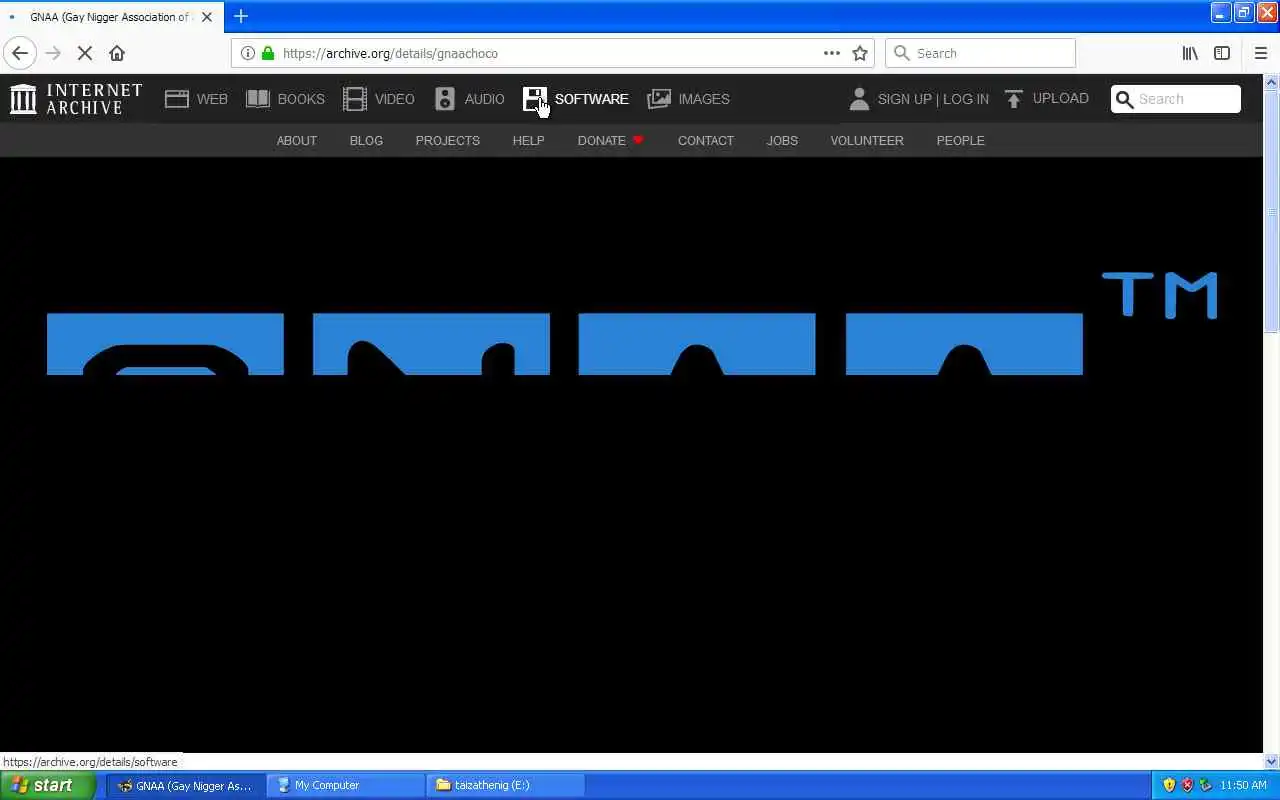Screen dimensions: 1280x800
Task: Click the archive.org address bar URL
Action: pyautogui.click(x=390, y=53)
